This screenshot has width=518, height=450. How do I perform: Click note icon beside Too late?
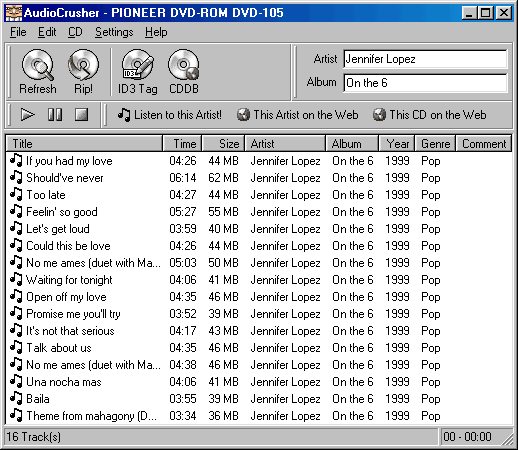(16, 194)
